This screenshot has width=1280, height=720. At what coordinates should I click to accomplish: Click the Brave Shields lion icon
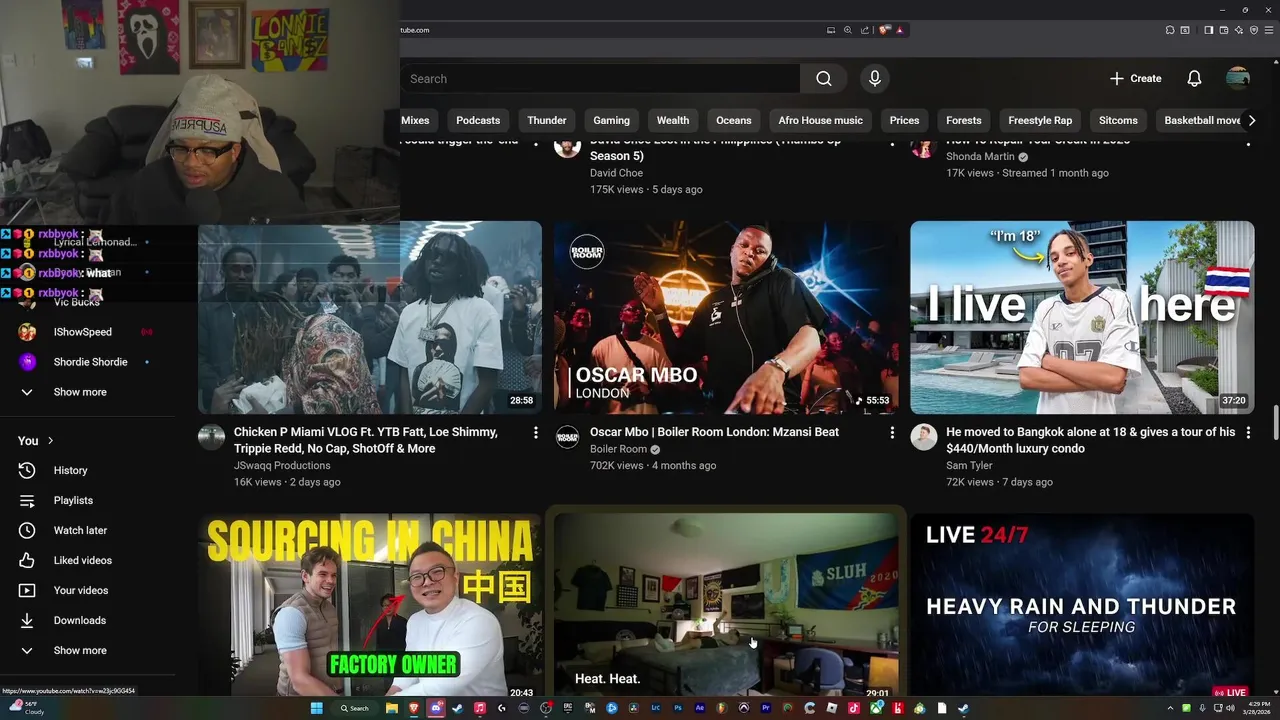(884, 30)
